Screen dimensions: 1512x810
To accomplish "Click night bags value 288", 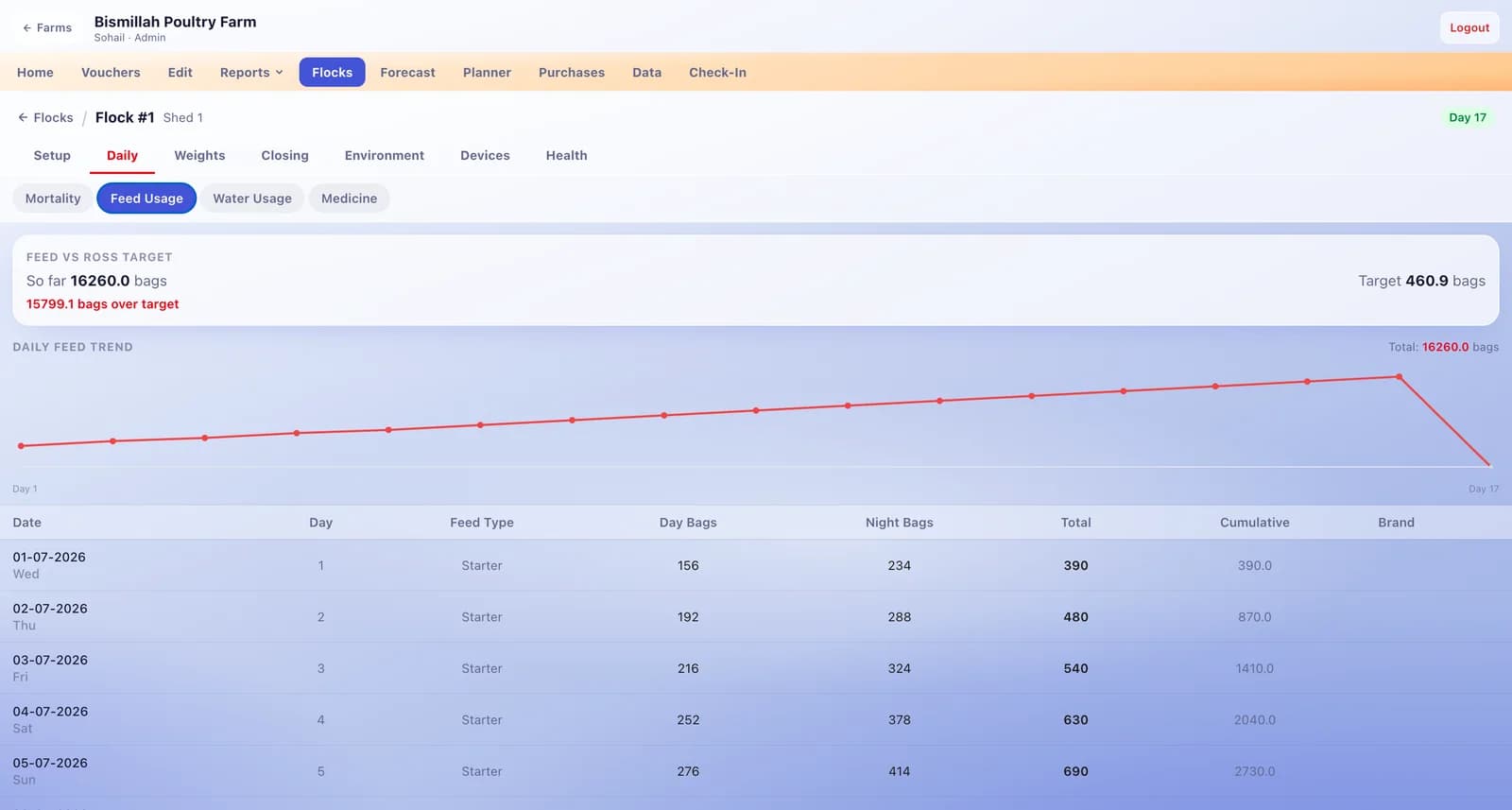I will pos(899,617).
